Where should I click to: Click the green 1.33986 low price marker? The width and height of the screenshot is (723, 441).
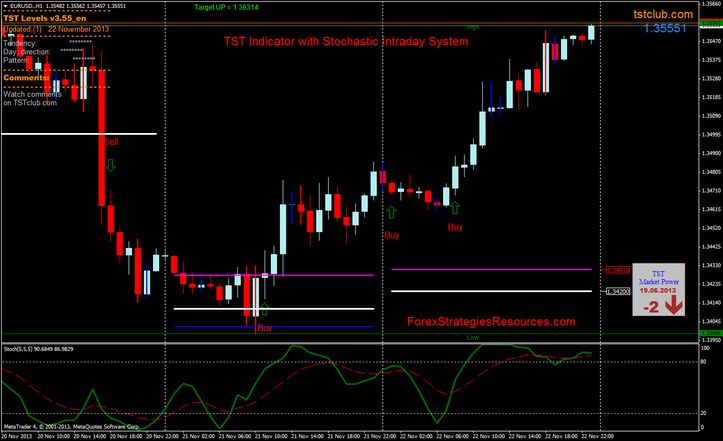pos(711,333)
